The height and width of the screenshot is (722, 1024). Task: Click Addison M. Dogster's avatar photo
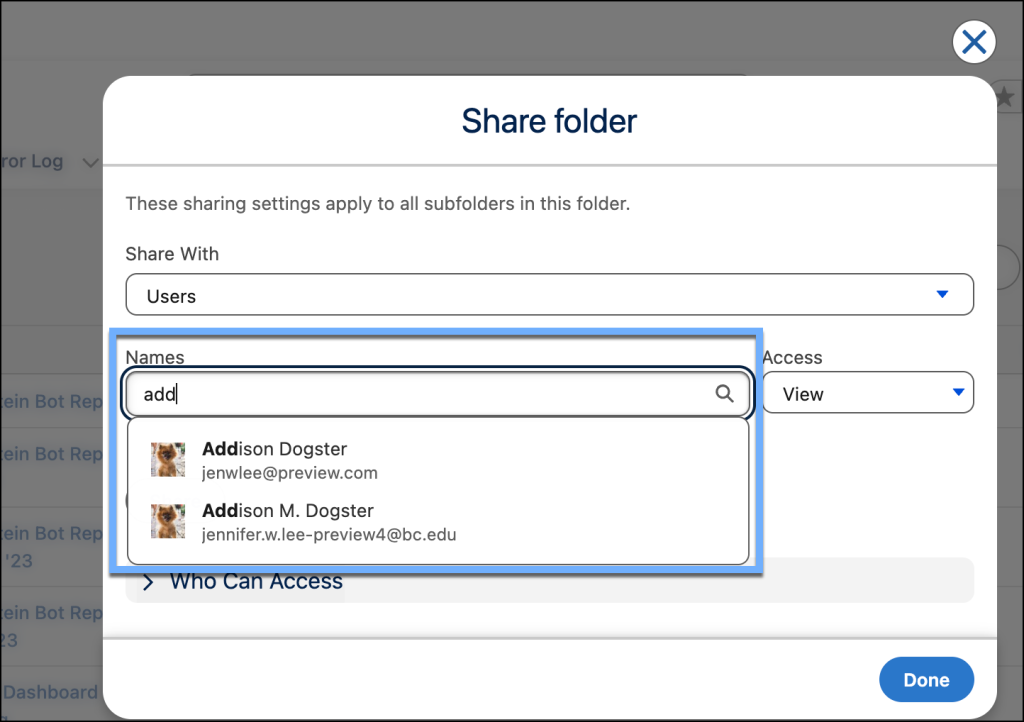168,521
